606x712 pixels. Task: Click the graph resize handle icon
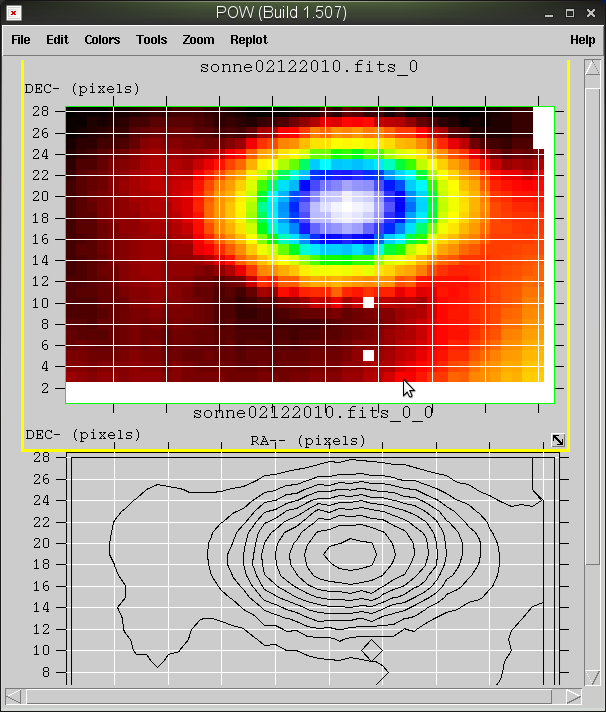pos(558,440)
